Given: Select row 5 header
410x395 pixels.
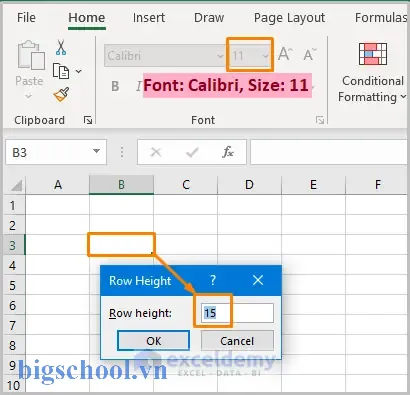Looking at the screenshot, I should (x=13, y=285).
